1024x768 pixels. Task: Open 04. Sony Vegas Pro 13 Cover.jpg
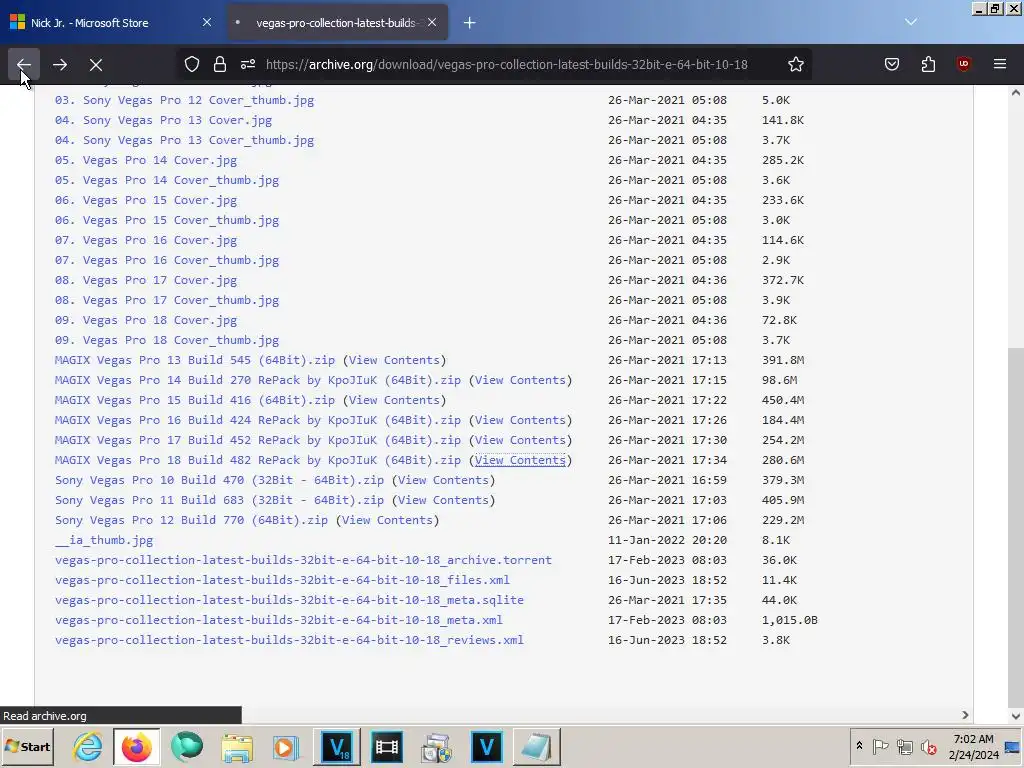pyautogui.click(x=163, y=120)
